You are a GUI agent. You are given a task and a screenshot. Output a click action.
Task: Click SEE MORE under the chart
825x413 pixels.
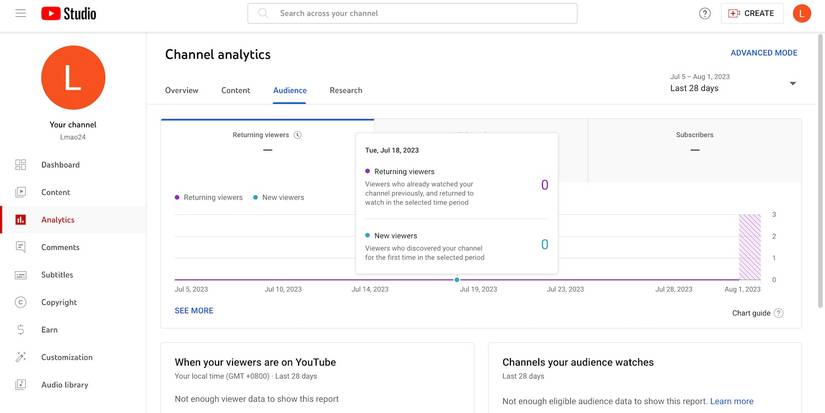coord(194,311)
